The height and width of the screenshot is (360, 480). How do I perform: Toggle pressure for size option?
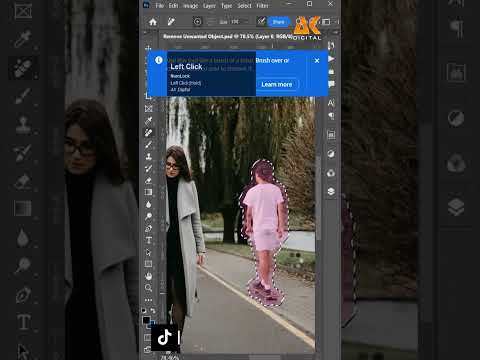tap(261, 22)
